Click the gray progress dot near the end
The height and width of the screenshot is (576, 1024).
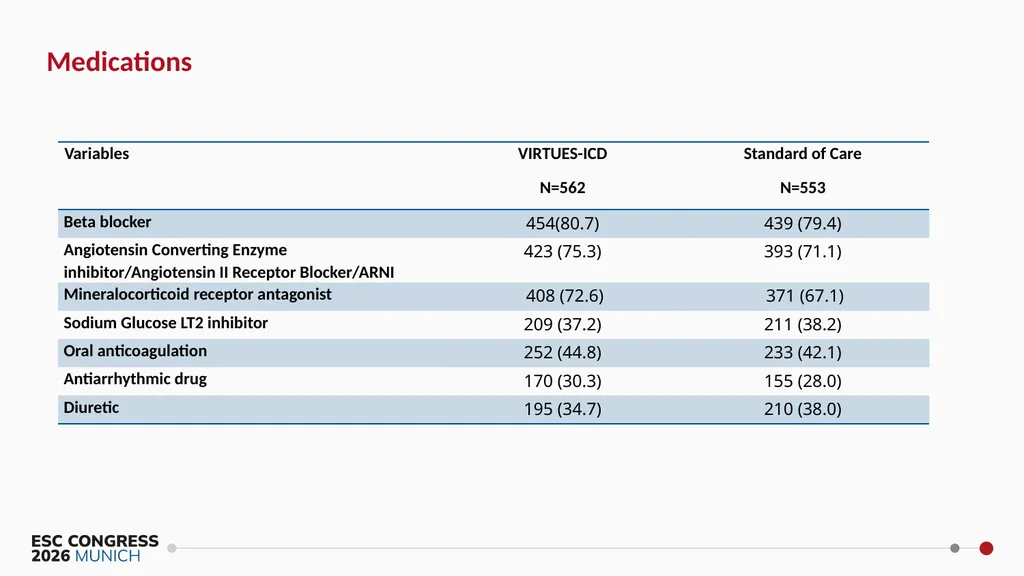[955, 548]
